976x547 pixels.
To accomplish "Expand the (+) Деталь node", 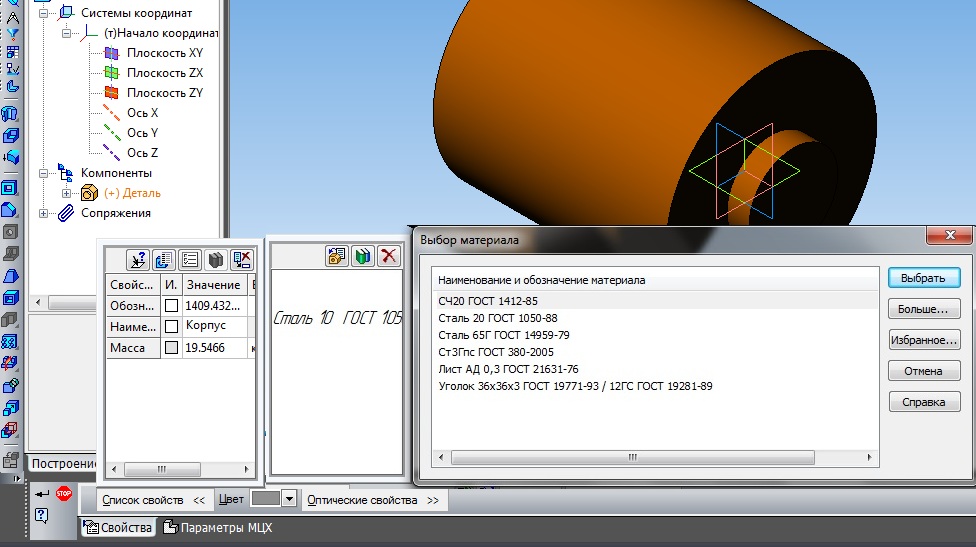I will click(66, 194).
